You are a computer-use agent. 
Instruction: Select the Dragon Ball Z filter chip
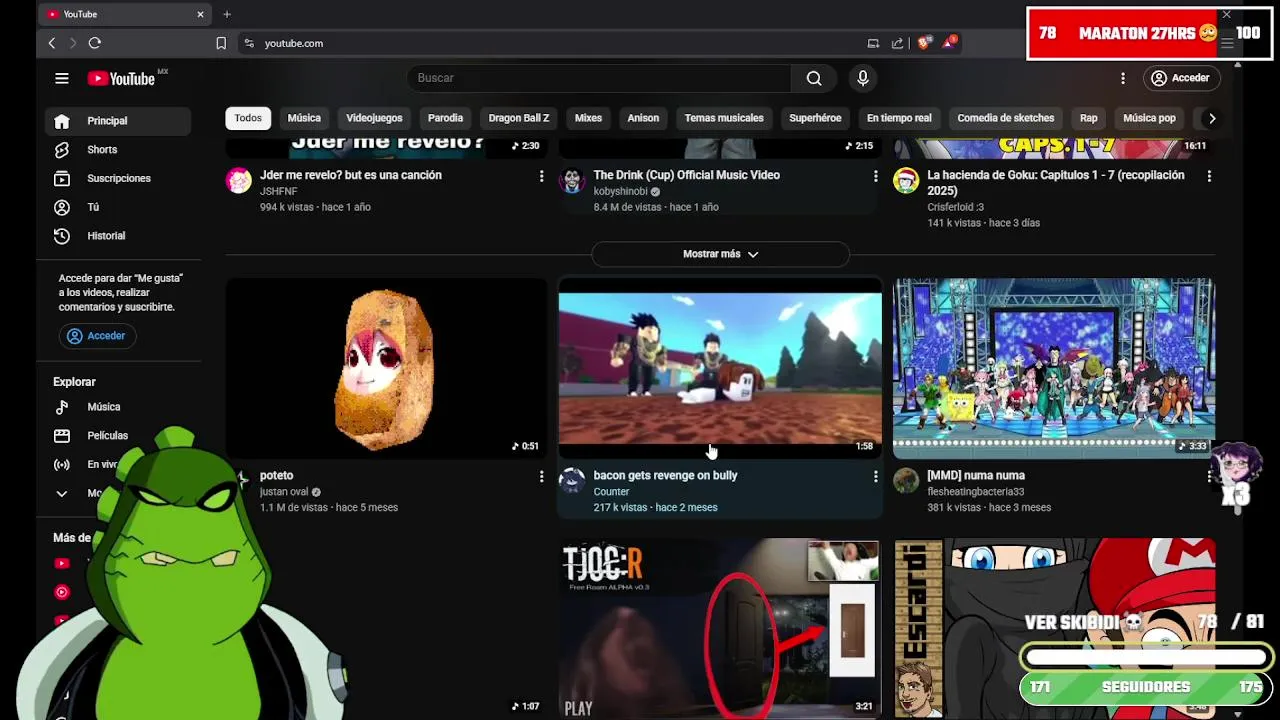pos(519,118)
